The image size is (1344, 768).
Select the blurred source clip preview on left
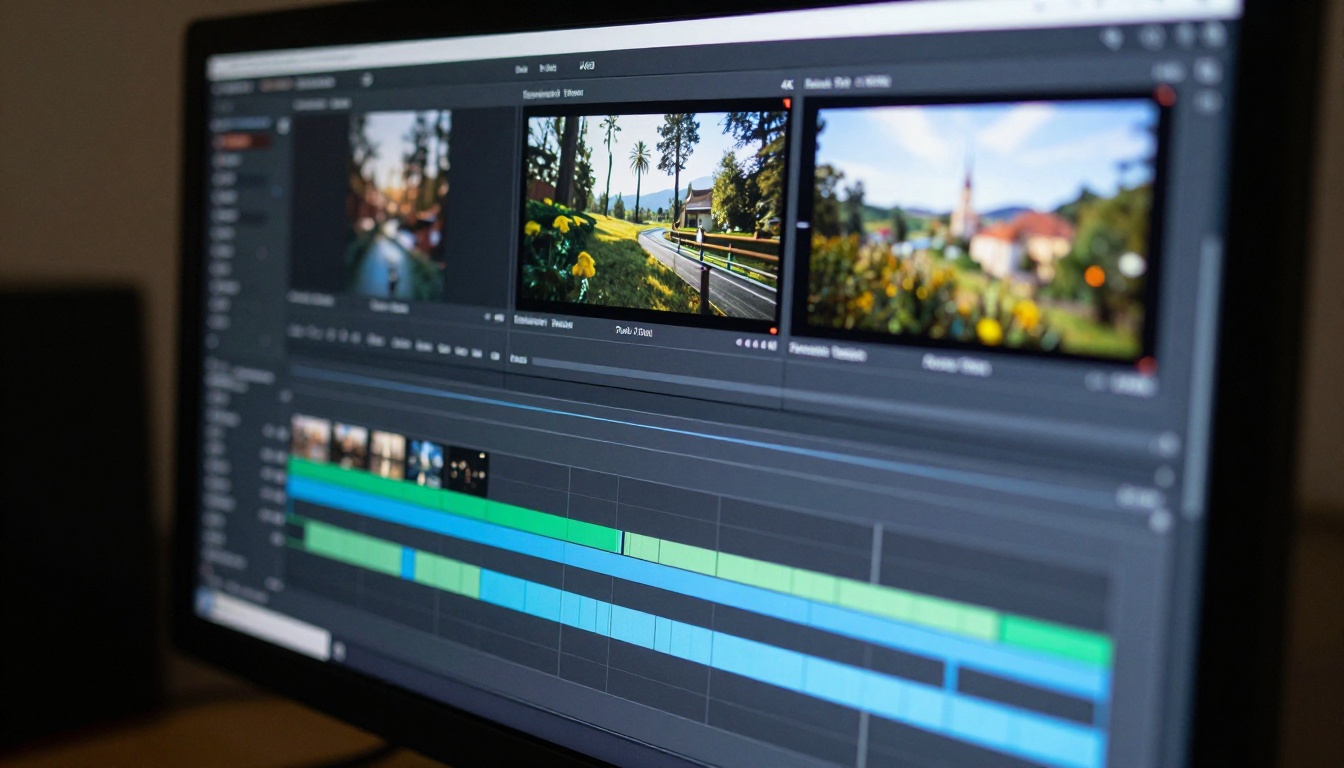pos(399,204)
